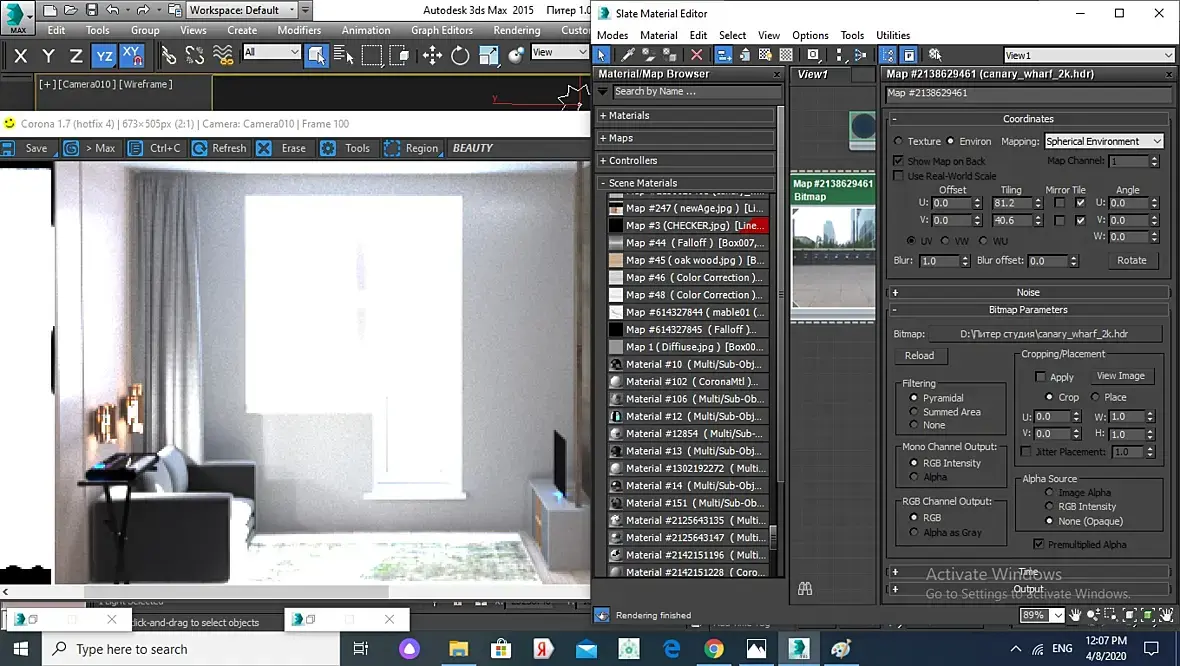This screenshot has width=1180, height=666.
Task: Activate Select and Rotate tool
Action: (460, 55)
